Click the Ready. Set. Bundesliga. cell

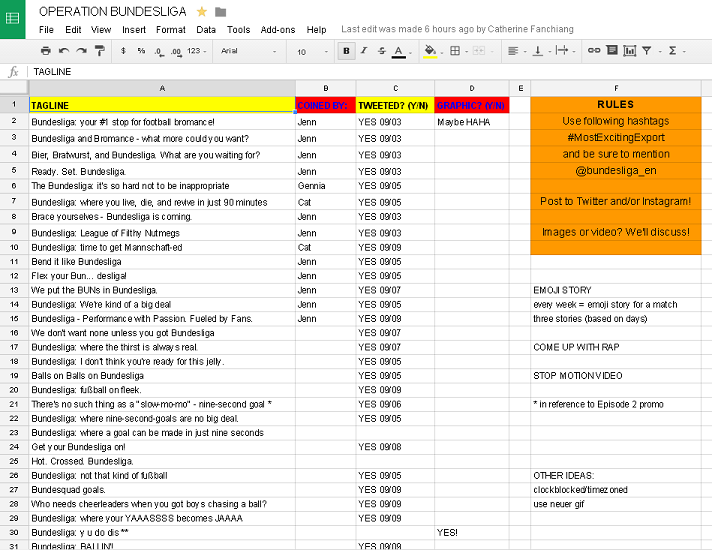(x=162, y=171)
